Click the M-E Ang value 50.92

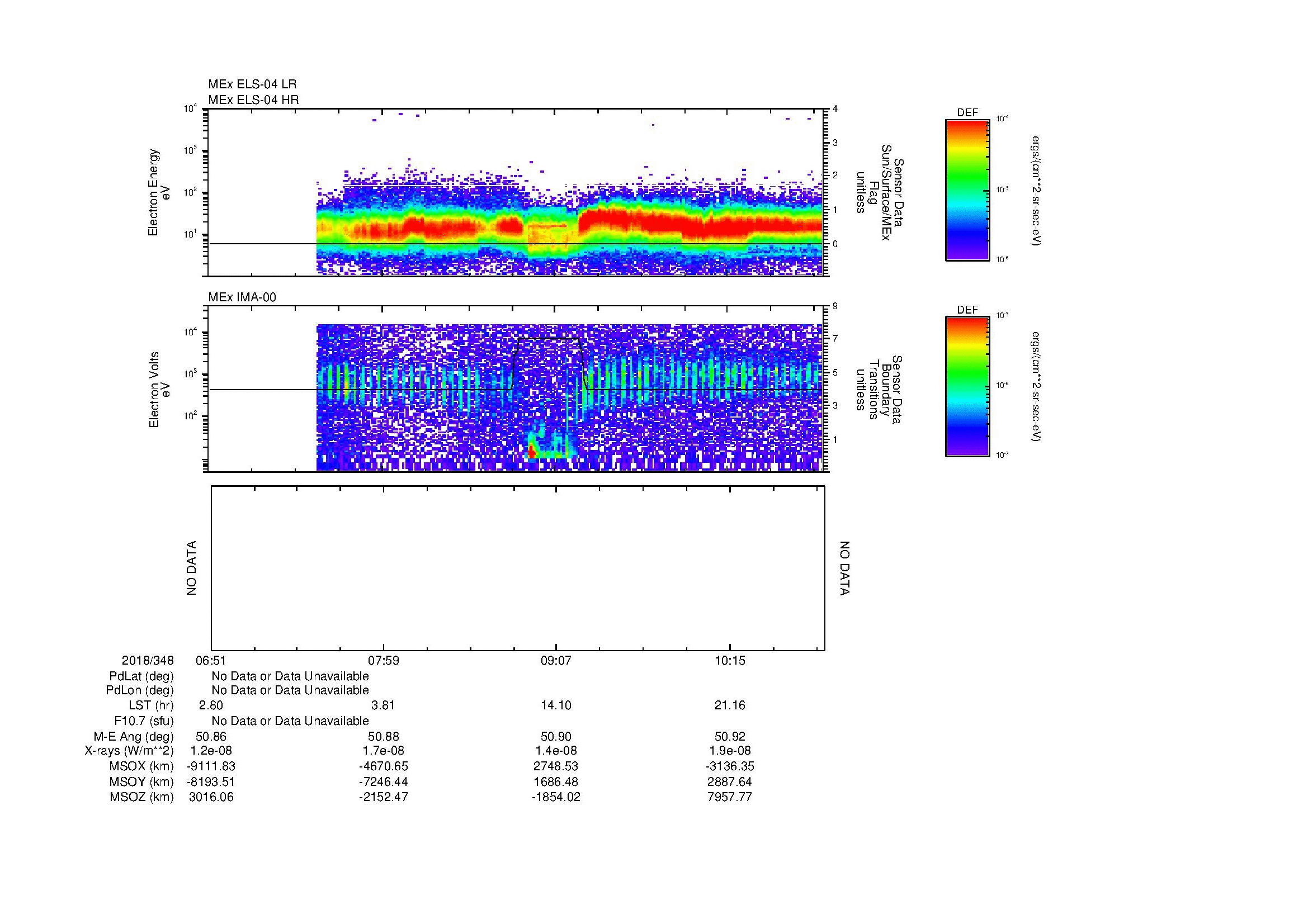coord(730,736)
